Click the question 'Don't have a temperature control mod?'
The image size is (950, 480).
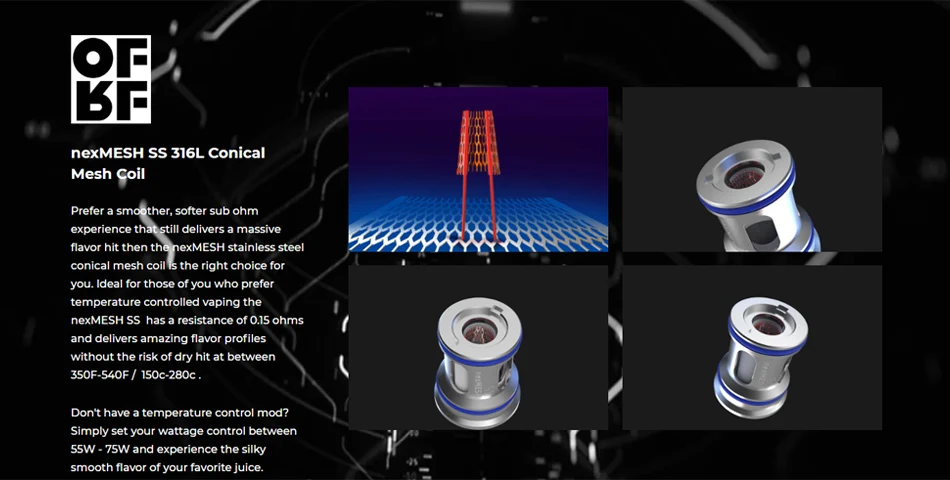[180, 413]
